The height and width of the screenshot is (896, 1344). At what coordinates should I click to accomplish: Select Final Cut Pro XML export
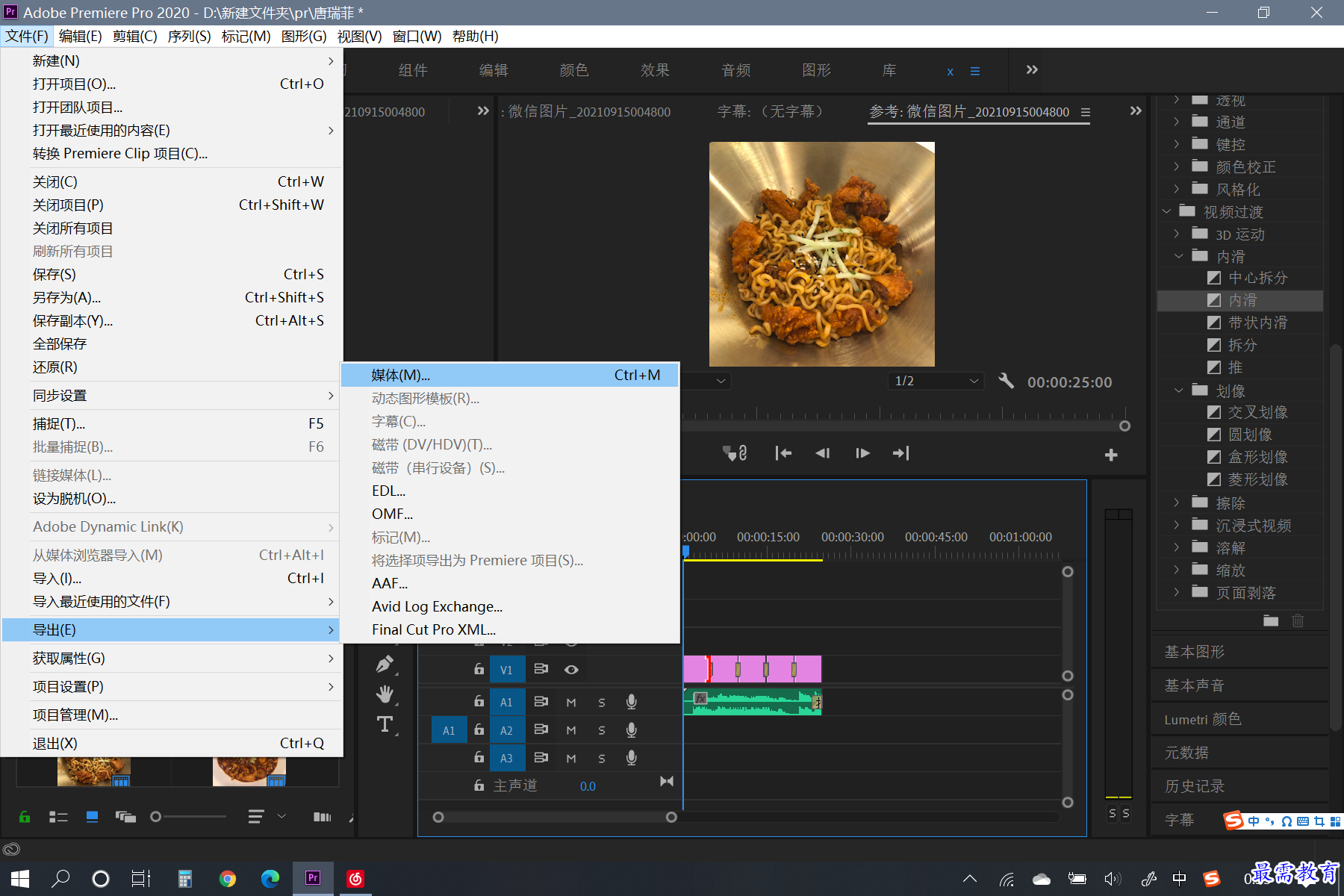pos(510,629)
